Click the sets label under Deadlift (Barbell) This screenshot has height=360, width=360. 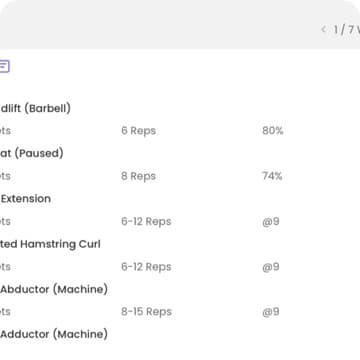[x=5, y=131]
